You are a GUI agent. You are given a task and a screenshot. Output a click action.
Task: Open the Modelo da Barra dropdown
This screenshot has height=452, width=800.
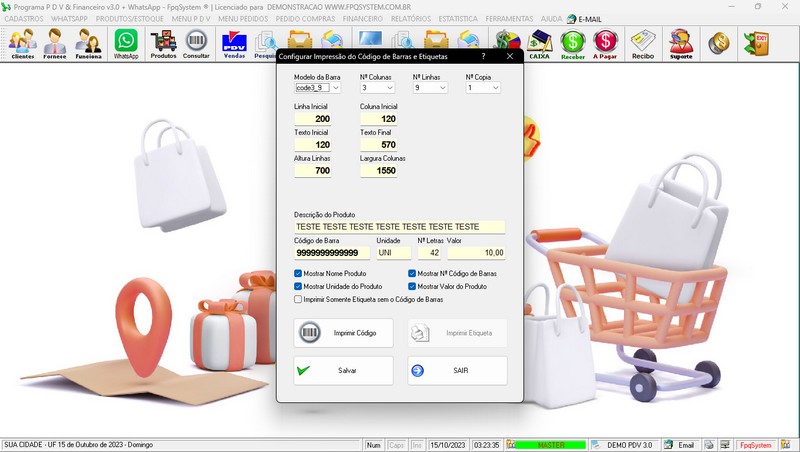(336, 88)
